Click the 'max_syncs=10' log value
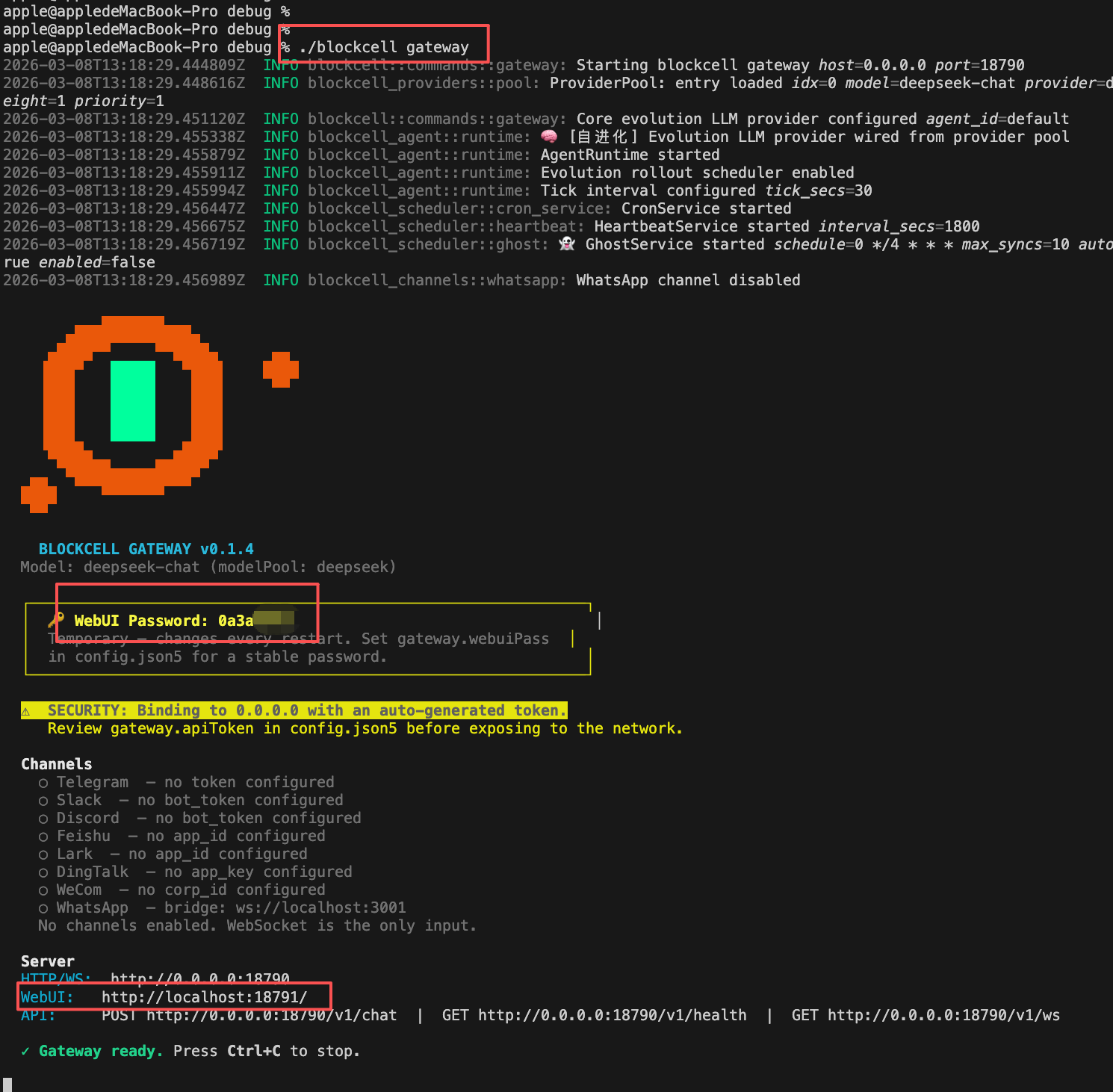This screenshot has height=1092, width=1113. tap(1016, 244)
